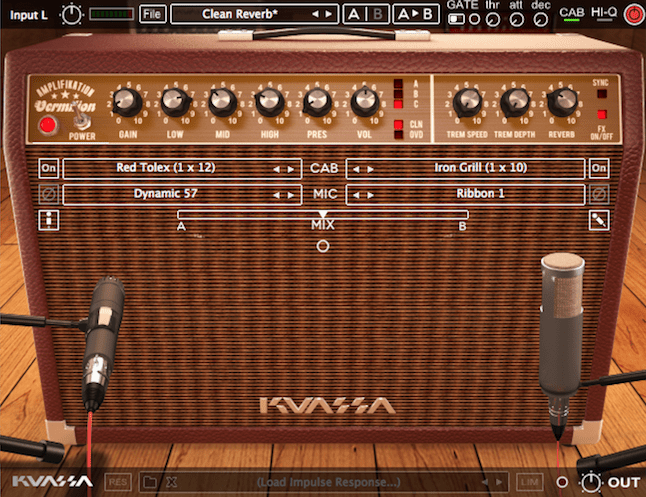Click the red plugin power icon
Viewport: 646px width, 497px height.
click(x=632, y=14)
